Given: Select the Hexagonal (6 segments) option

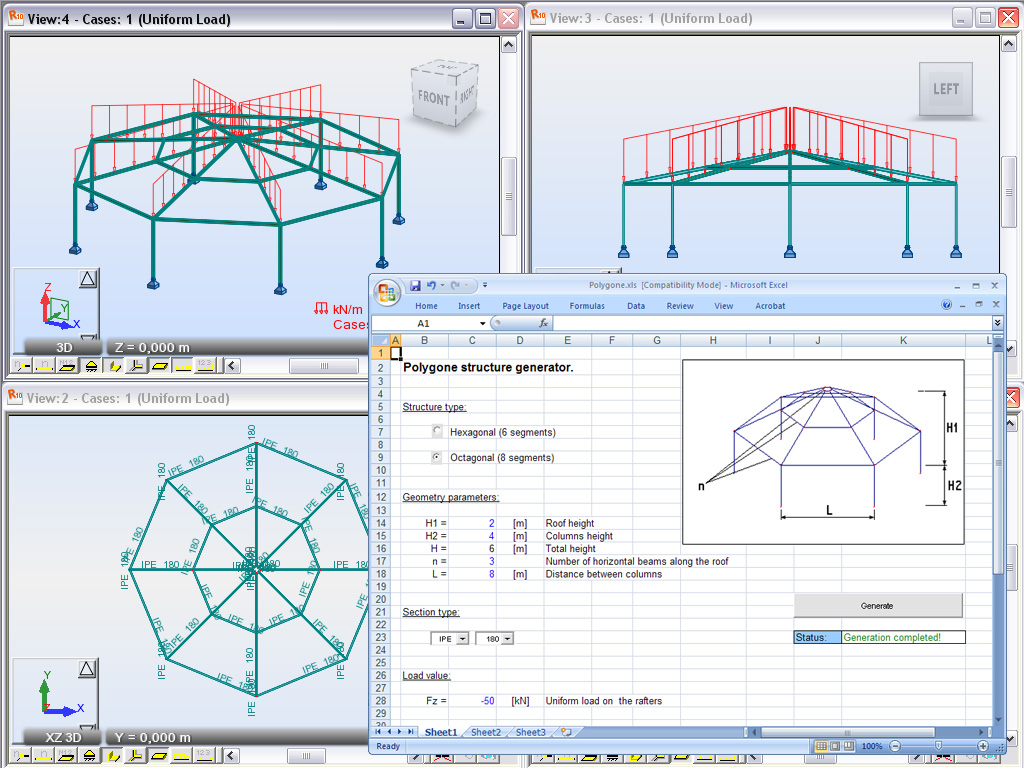Looking at the screenshot, I should point(437,431).
